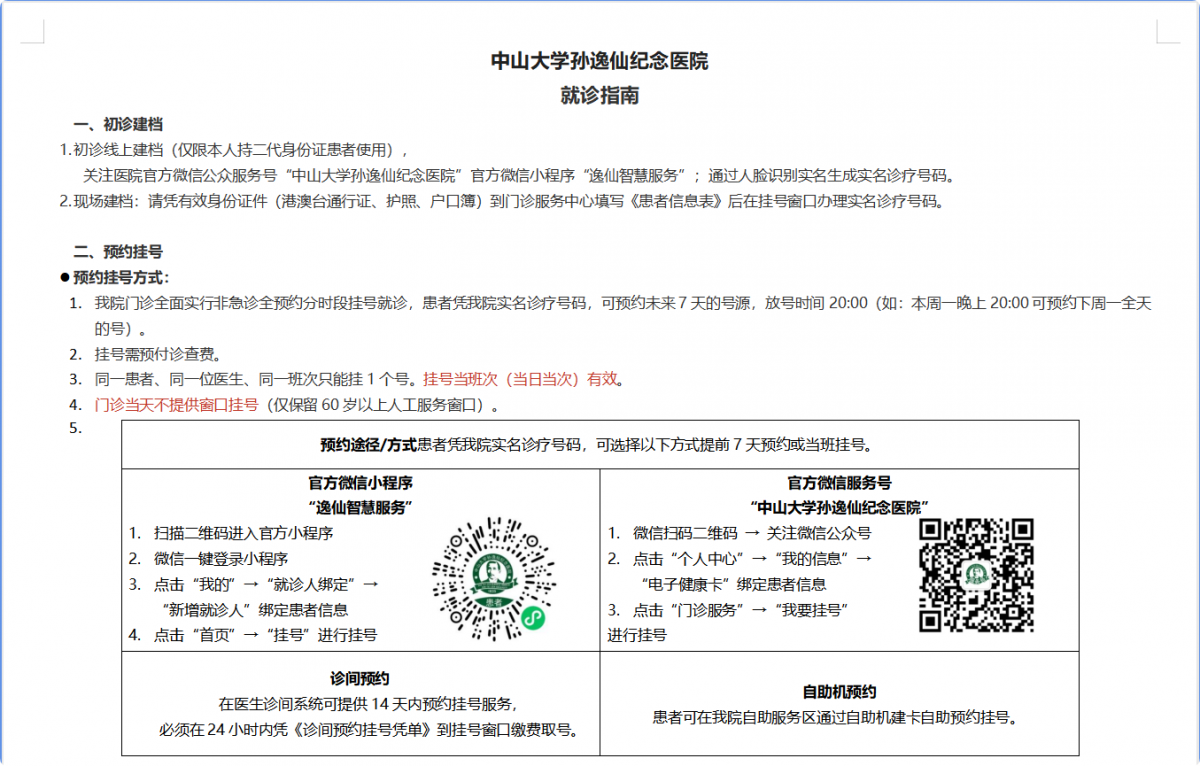Click the line mentioning 《诊间预约挂号凭单》
The height and width of the screenshot is (766, 1200).
pyautogui.click(x=369, y=730)
